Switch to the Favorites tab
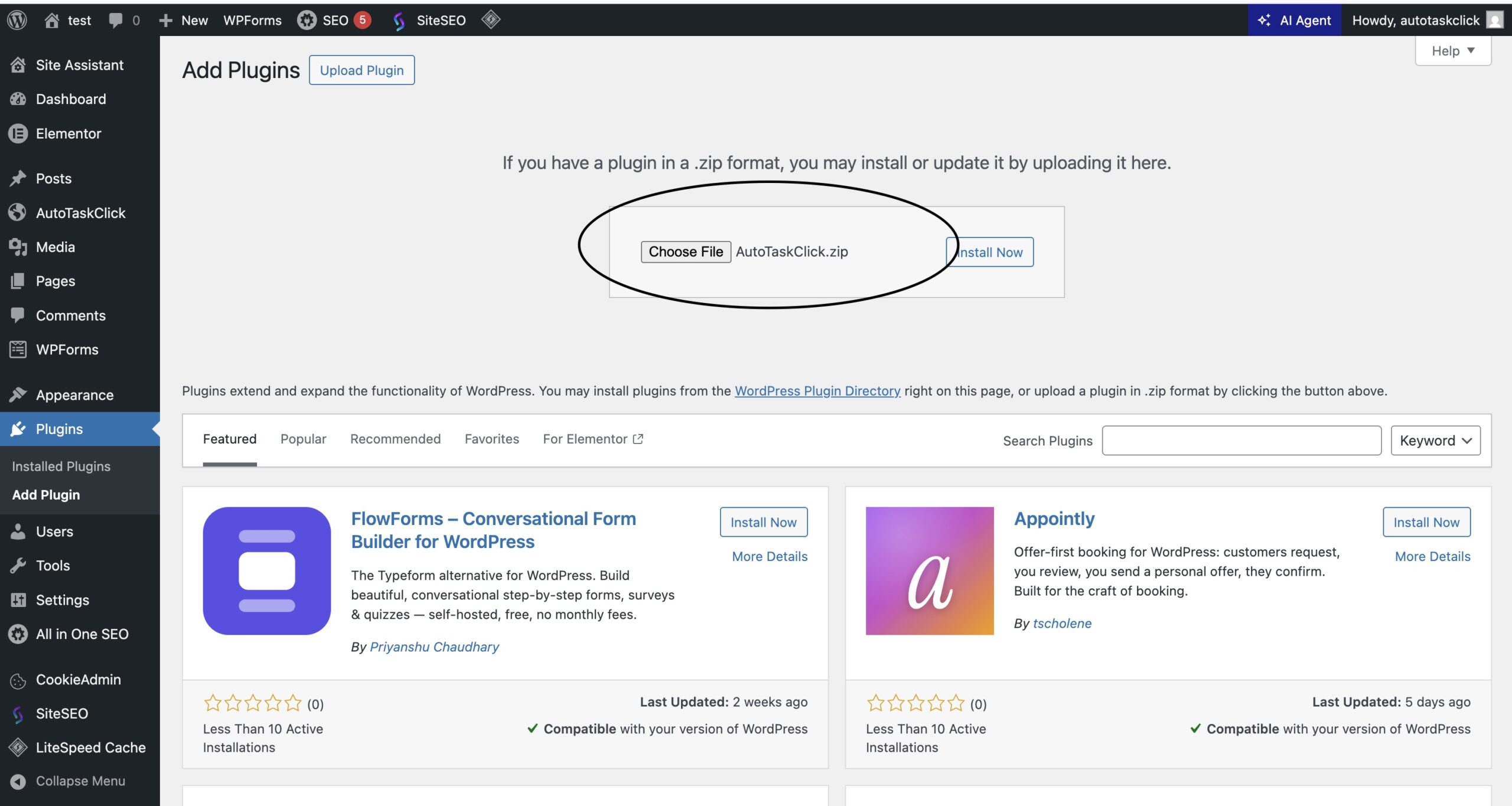1512x806 pixels. coord(491,439)
